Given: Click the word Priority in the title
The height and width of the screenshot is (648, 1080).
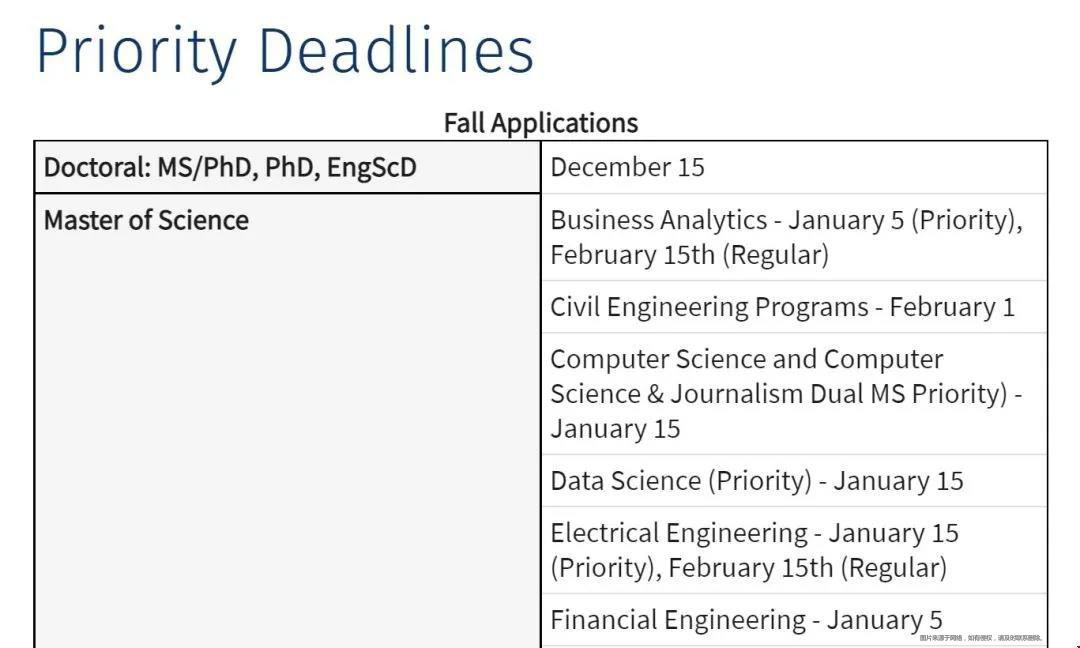Looking at the screenshot, I should point(136,54).
